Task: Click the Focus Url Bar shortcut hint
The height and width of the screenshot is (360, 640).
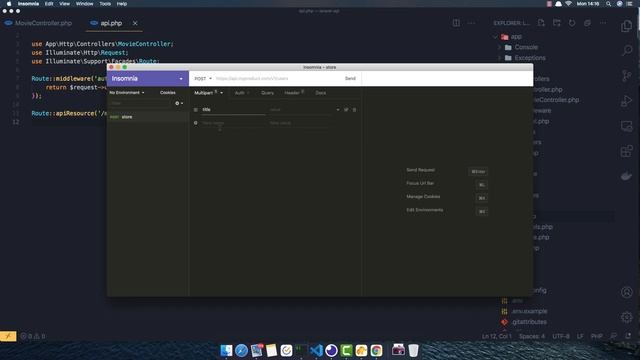Action: 420,183
